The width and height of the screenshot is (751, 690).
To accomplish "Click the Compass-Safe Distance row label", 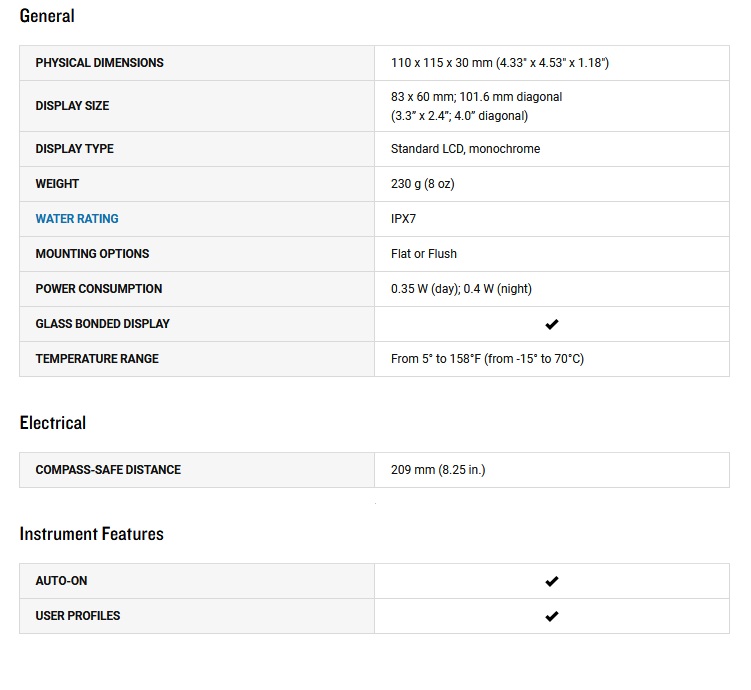I will (108, 470).
